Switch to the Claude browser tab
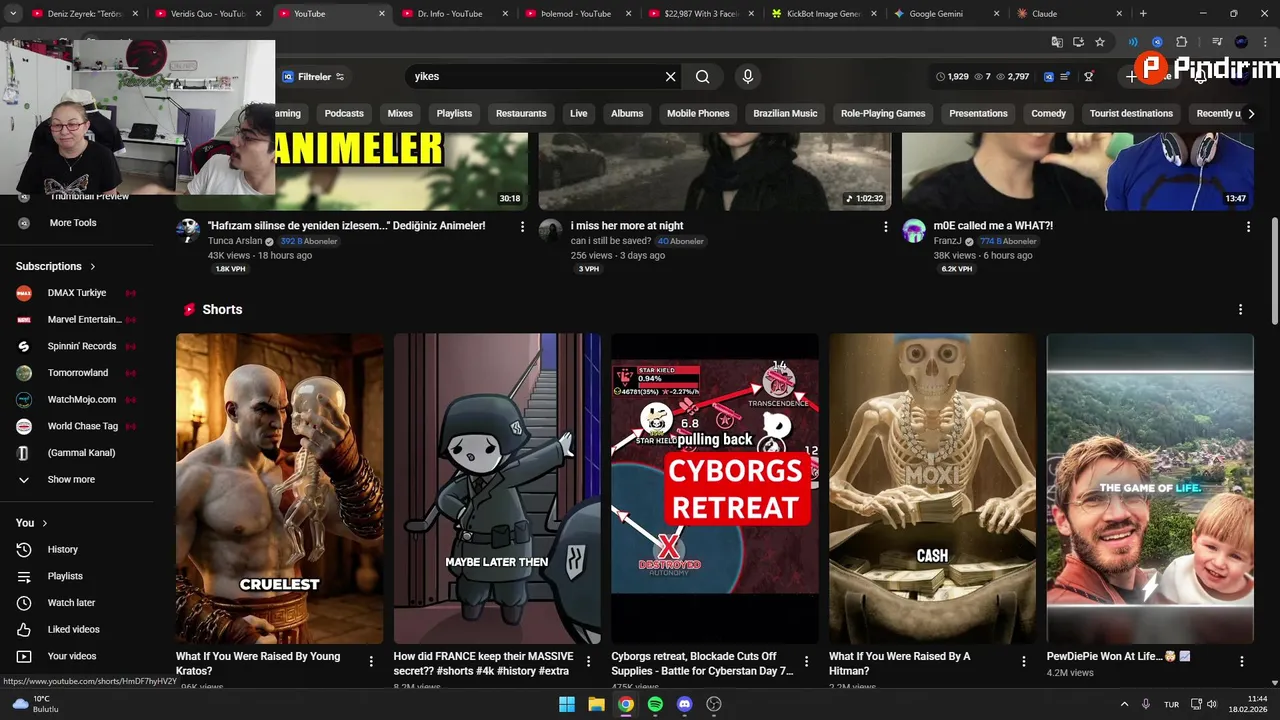1280x720 pixels. click(1070, 14)
